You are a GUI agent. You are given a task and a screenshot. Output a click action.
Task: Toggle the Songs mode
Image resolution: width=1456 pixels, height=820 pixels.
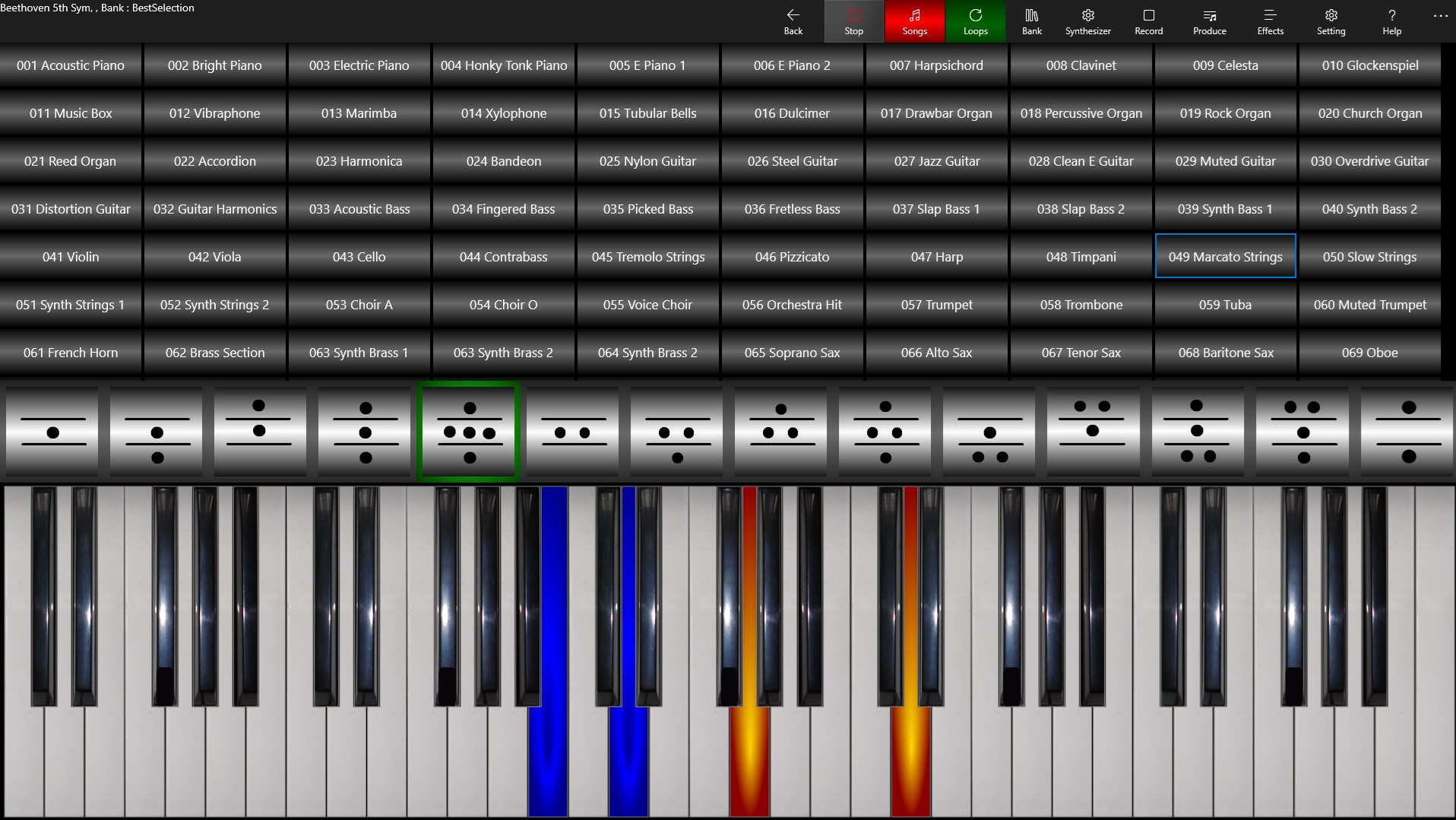coord(914,21)
